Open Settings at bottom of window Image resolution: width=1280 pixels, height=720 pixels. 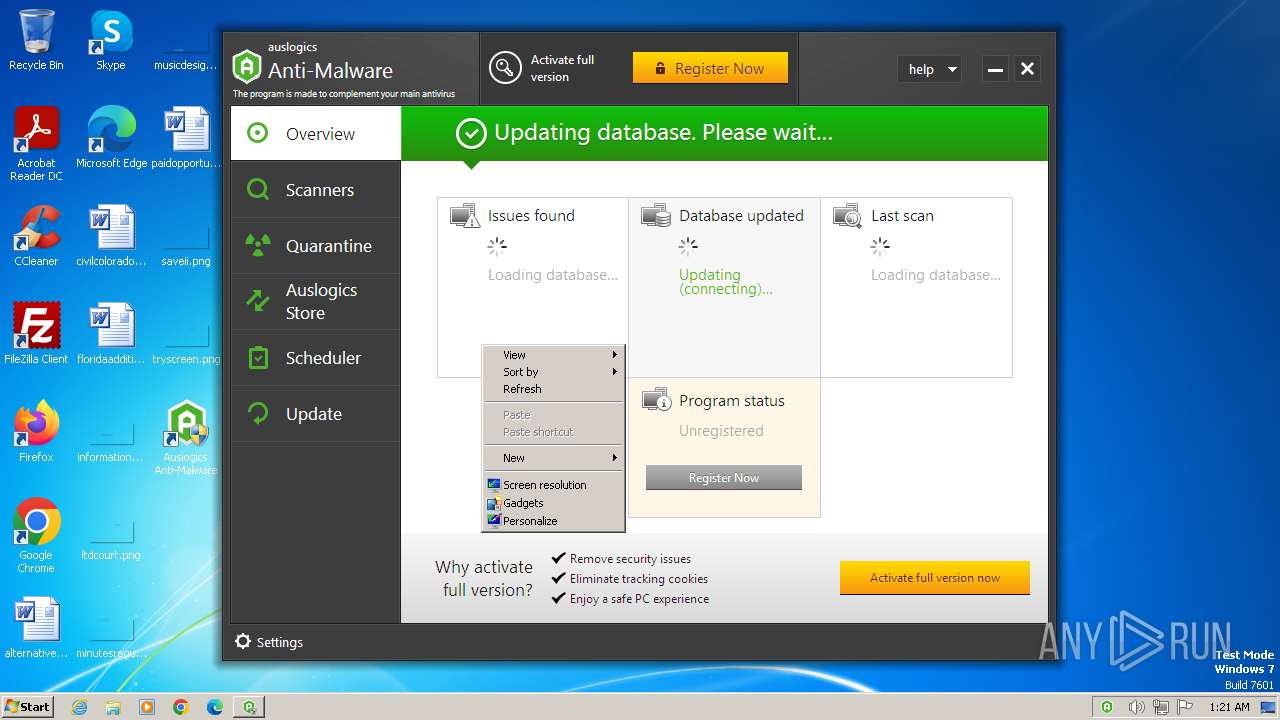(269, 642)
